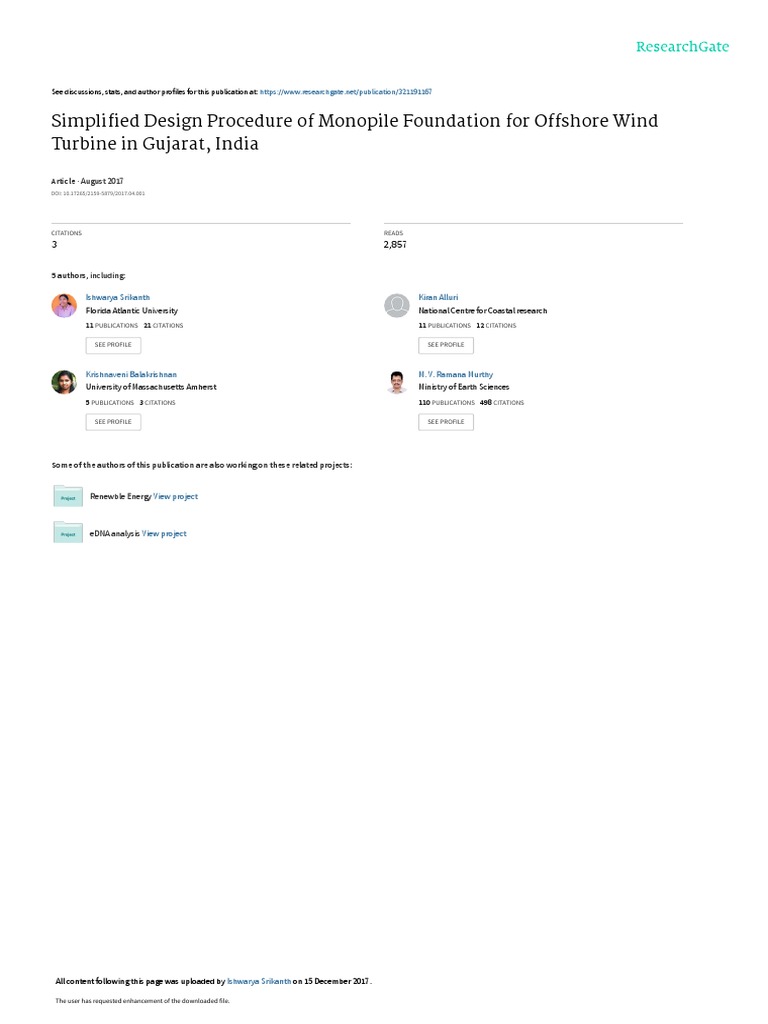Click See Profile under Florida Atlantic University

tap(113, 345)
